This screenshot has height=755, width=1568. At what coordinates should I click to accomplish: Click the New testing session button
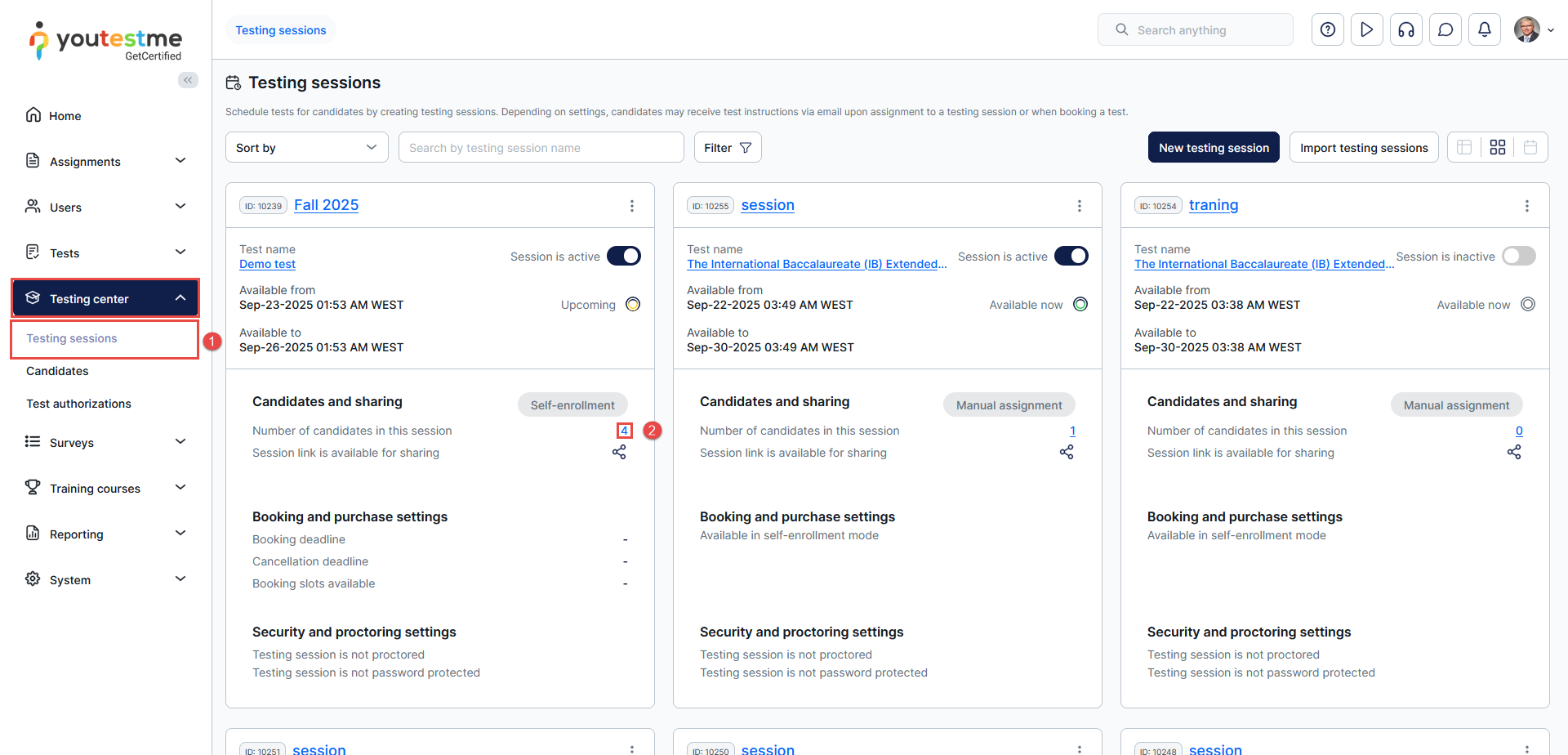pos(1213,148)
